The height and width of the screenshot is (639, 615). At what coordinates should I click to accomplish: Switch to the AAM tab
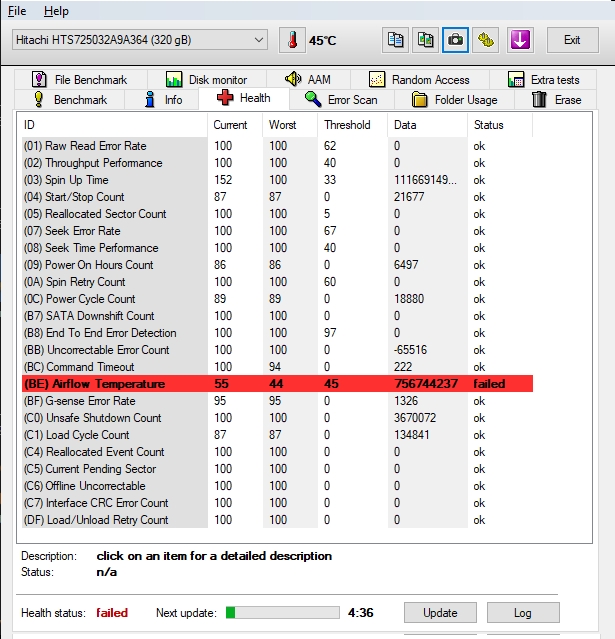(308, 79)
